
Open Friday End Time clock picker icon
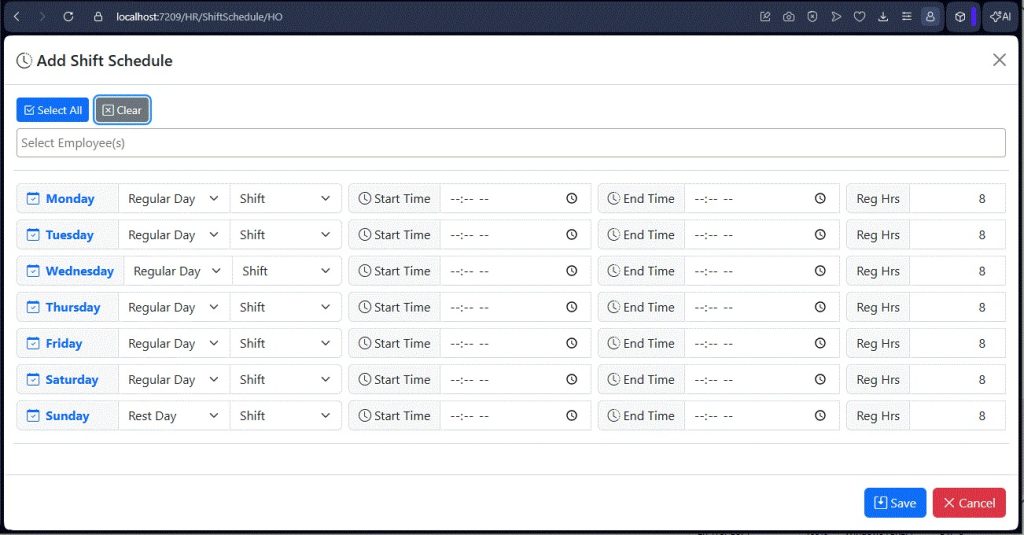point(820,344)
